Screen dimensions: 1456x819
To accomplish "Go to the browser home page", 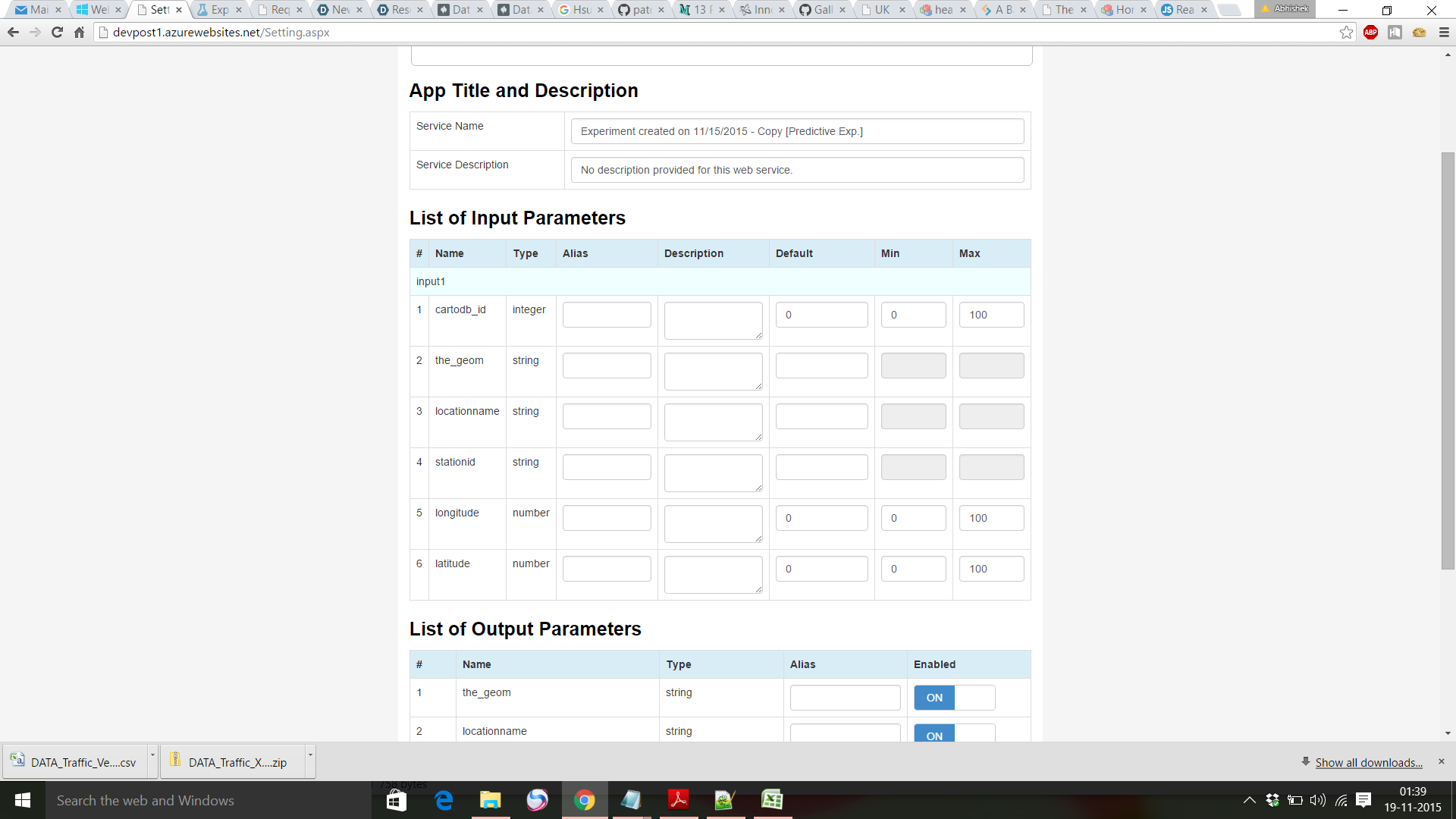I will coord(79,33).
